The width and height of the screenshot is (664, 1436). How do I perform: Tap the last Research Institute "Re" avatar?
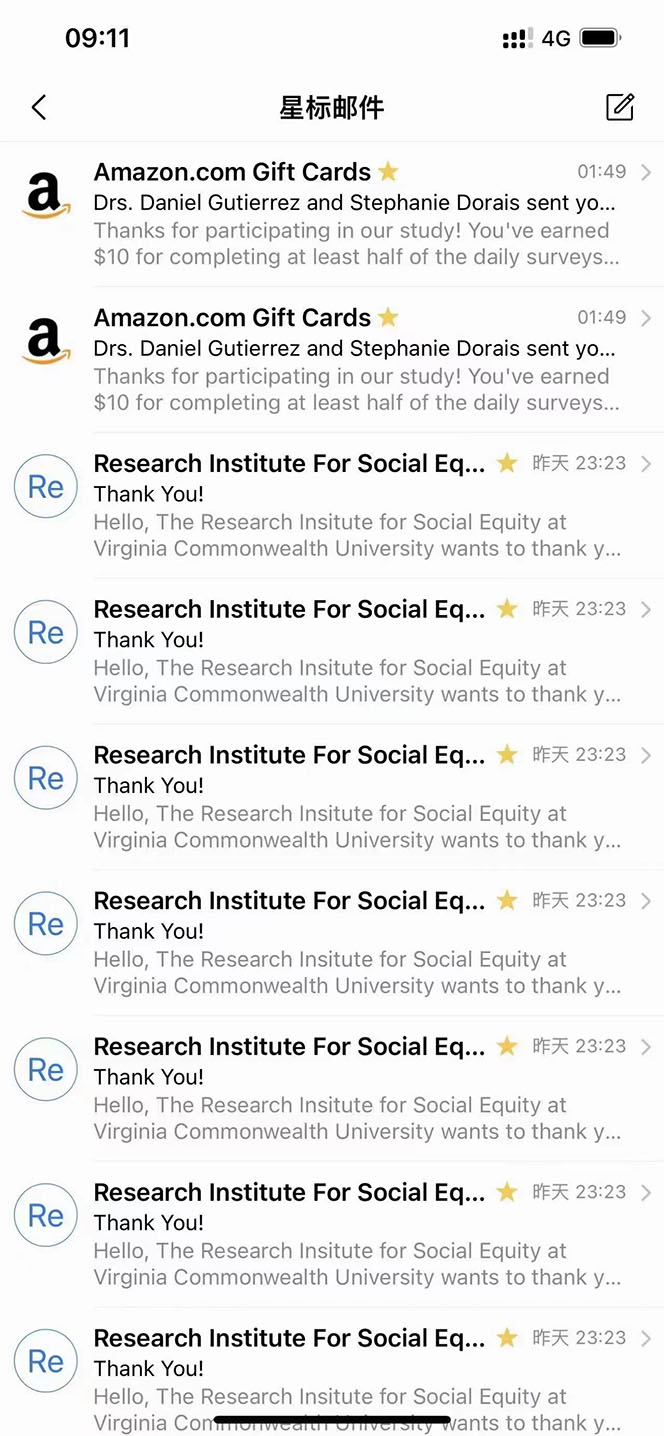coord(46,1361)
